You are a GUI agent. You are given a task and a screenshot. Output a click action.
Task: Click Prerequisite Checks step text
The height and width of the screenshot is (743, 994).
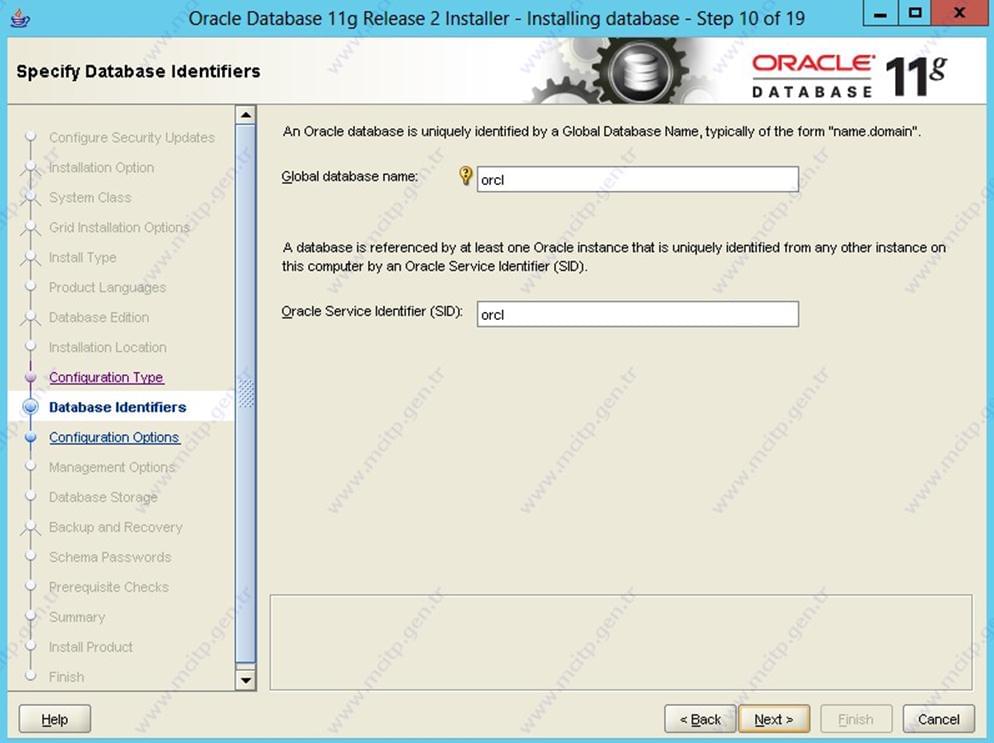pyautogui.click(x=108, y=587)
